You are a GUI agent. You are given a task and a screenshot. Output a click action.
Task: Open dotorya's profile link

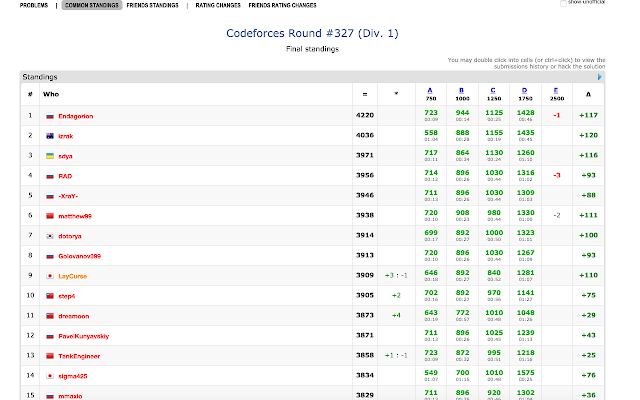click(x=70, y=236)
